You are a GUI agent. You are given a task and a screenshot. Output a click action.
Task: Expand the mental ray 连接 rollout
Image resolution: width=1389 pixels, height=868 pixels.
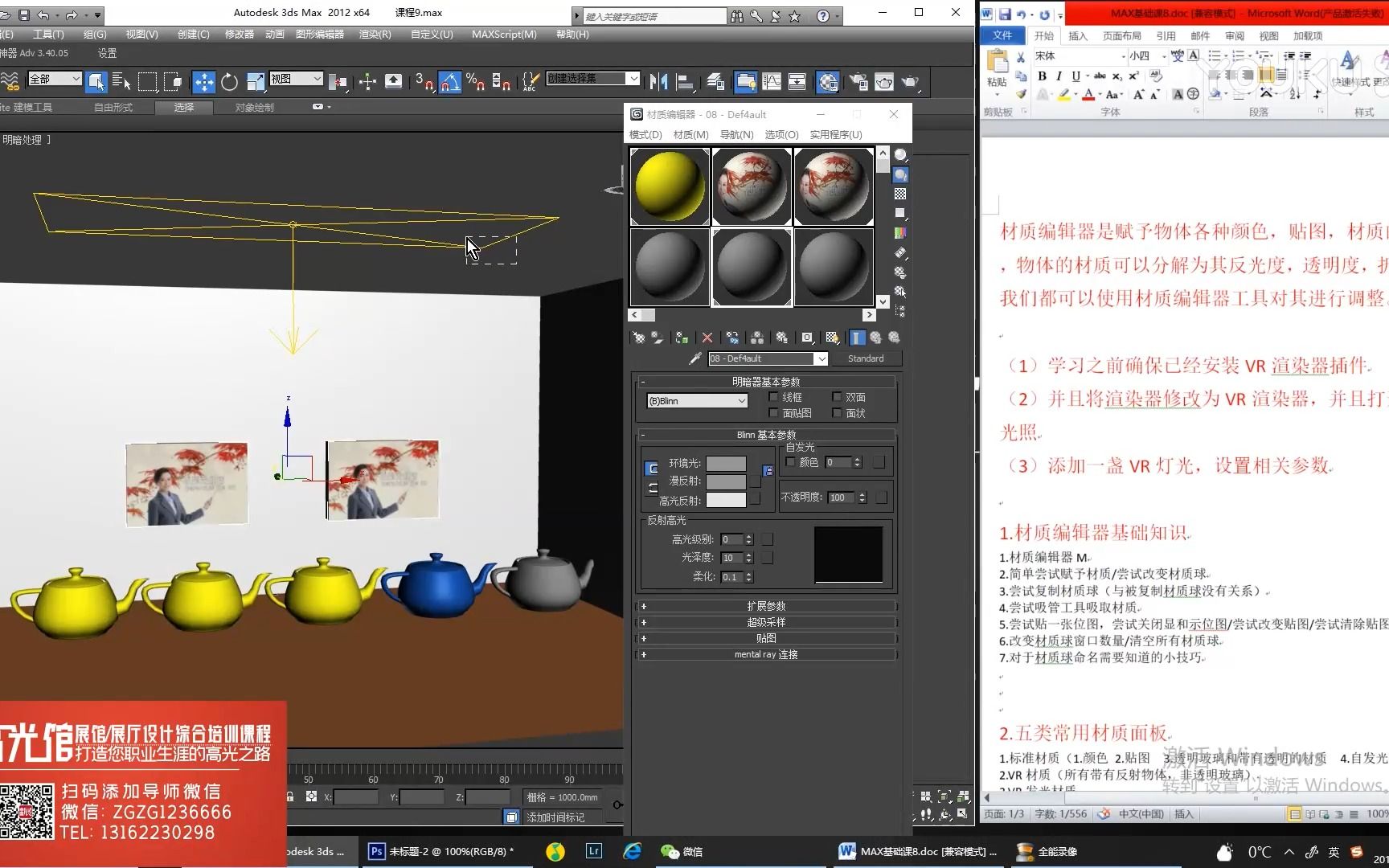766,654
